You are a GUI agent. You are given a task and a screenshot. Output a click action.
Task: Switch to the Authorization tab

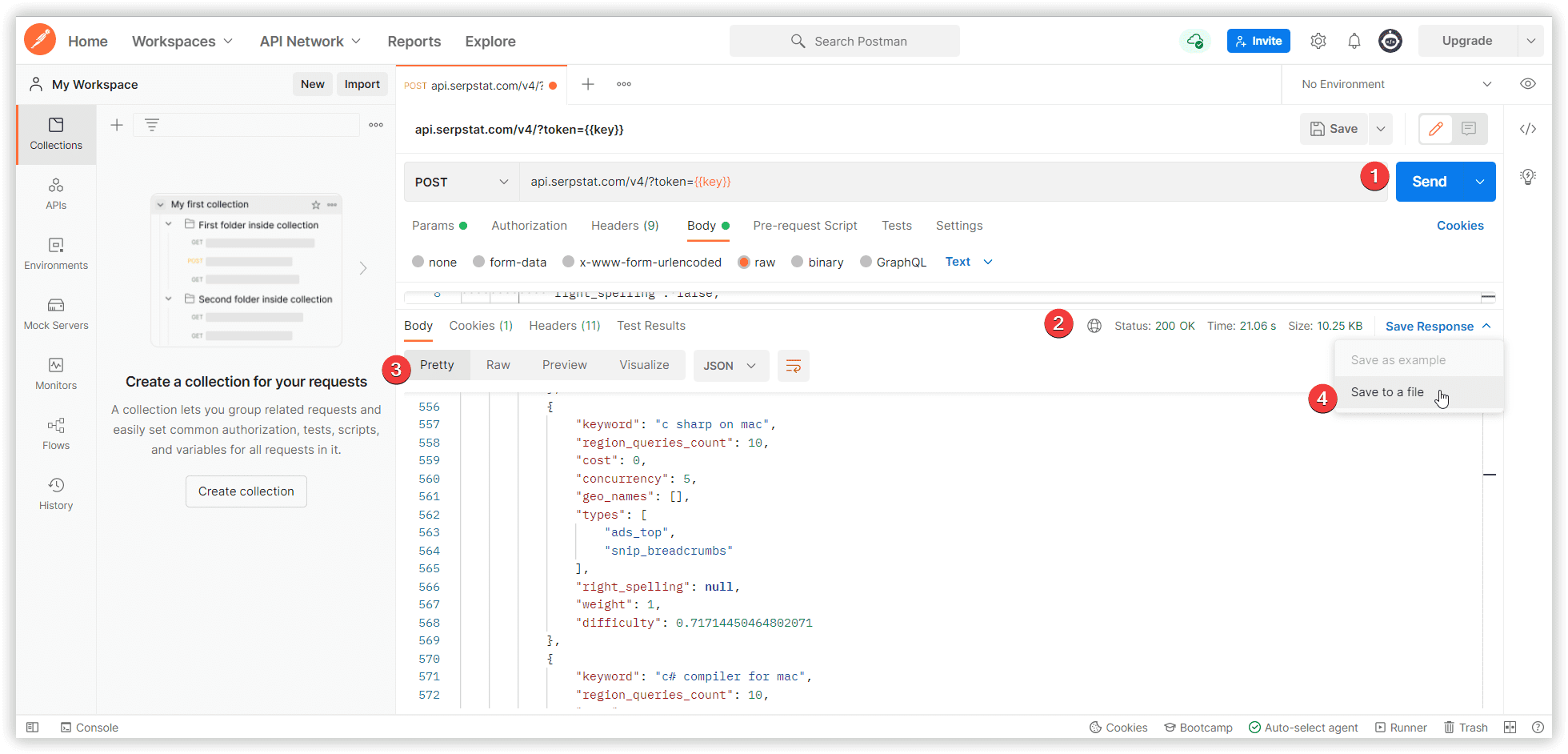click(529, 226)
